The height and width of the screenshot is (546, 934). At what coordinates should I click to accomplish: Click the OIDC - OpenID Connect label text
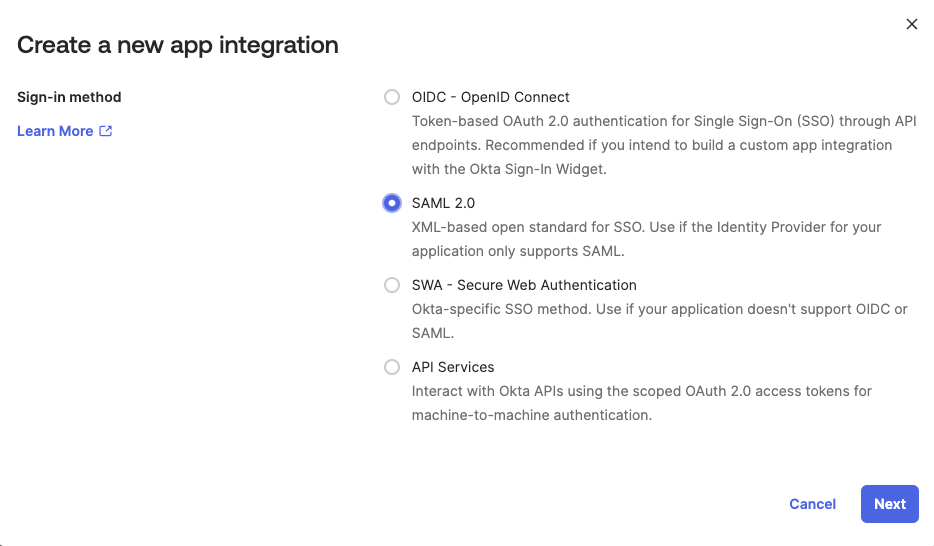(490, 97)
